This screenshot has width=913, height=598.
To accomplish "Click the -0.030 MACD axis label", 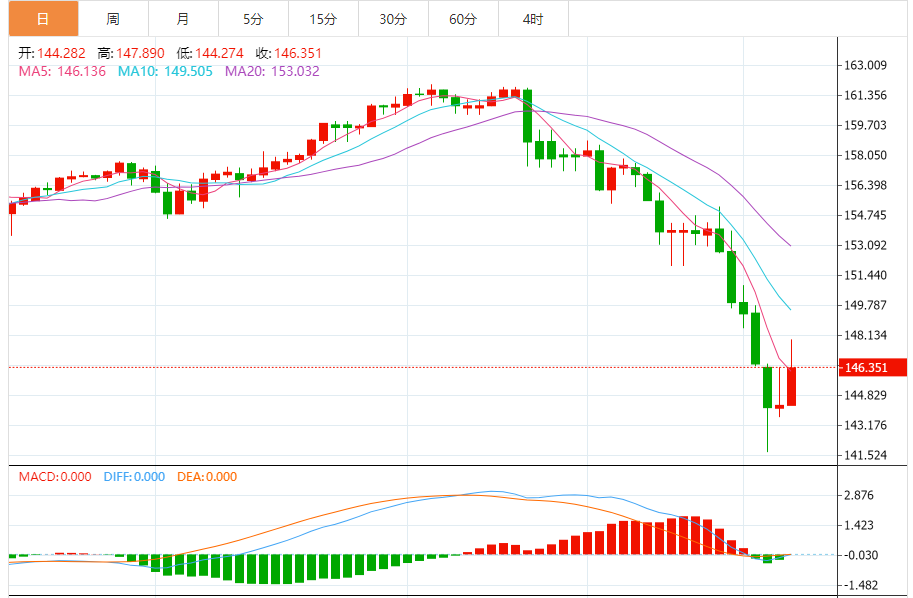I will pyautogui.click(x=861, y=555).
